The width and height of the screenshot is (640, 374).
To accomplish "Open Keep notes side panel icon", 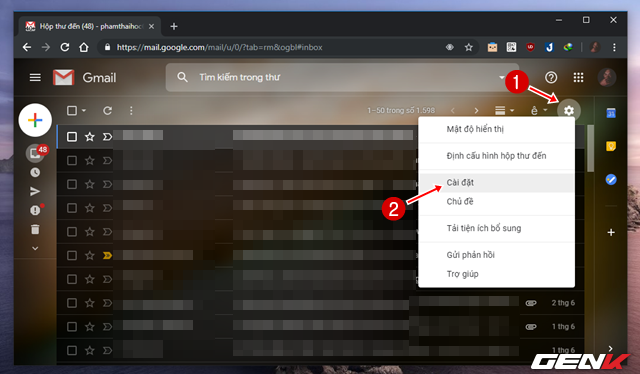I will [x=611, y=146].
